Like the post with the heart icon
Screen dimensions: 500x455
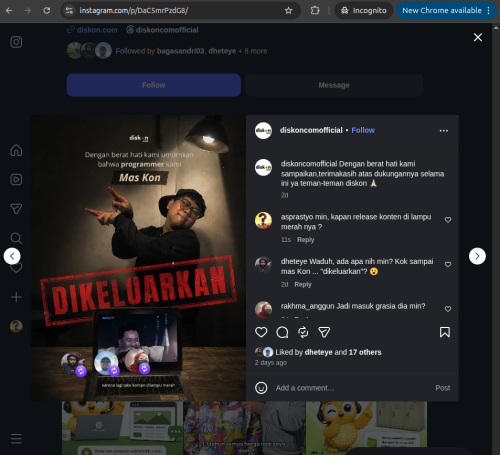(261, 332)
